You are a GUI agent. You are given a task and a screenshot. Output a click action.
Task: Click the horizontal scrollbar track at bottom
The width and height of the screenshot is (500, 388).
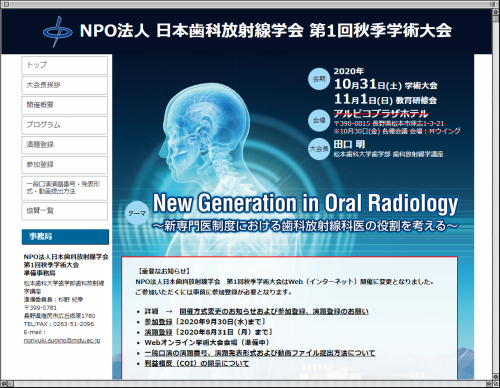pyautogui.click(x=250, y=383)
